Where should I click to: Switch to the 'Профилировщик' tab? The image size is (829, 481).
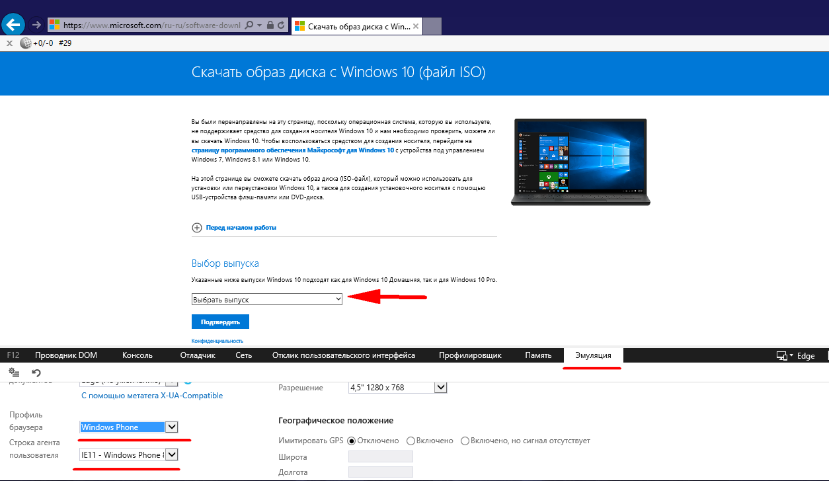pos(470,355)
